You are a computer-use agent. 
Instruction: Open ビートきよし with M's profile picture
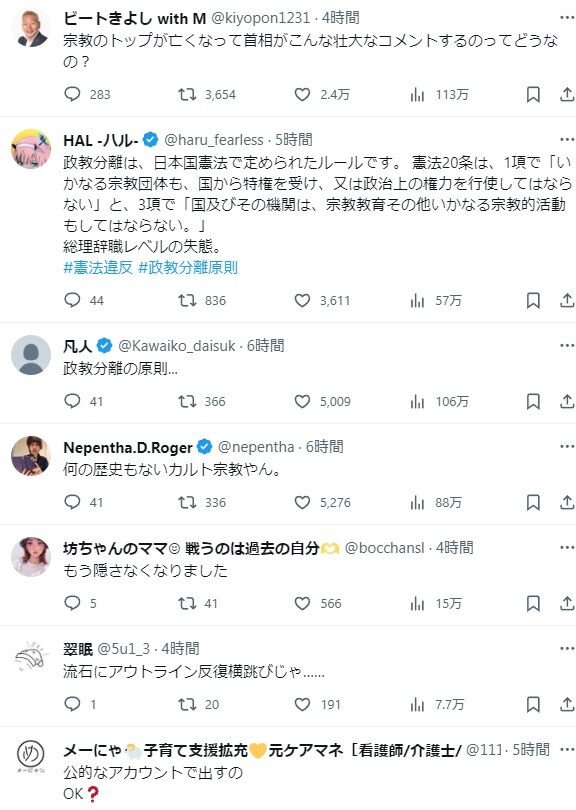[x=31, y=27]
